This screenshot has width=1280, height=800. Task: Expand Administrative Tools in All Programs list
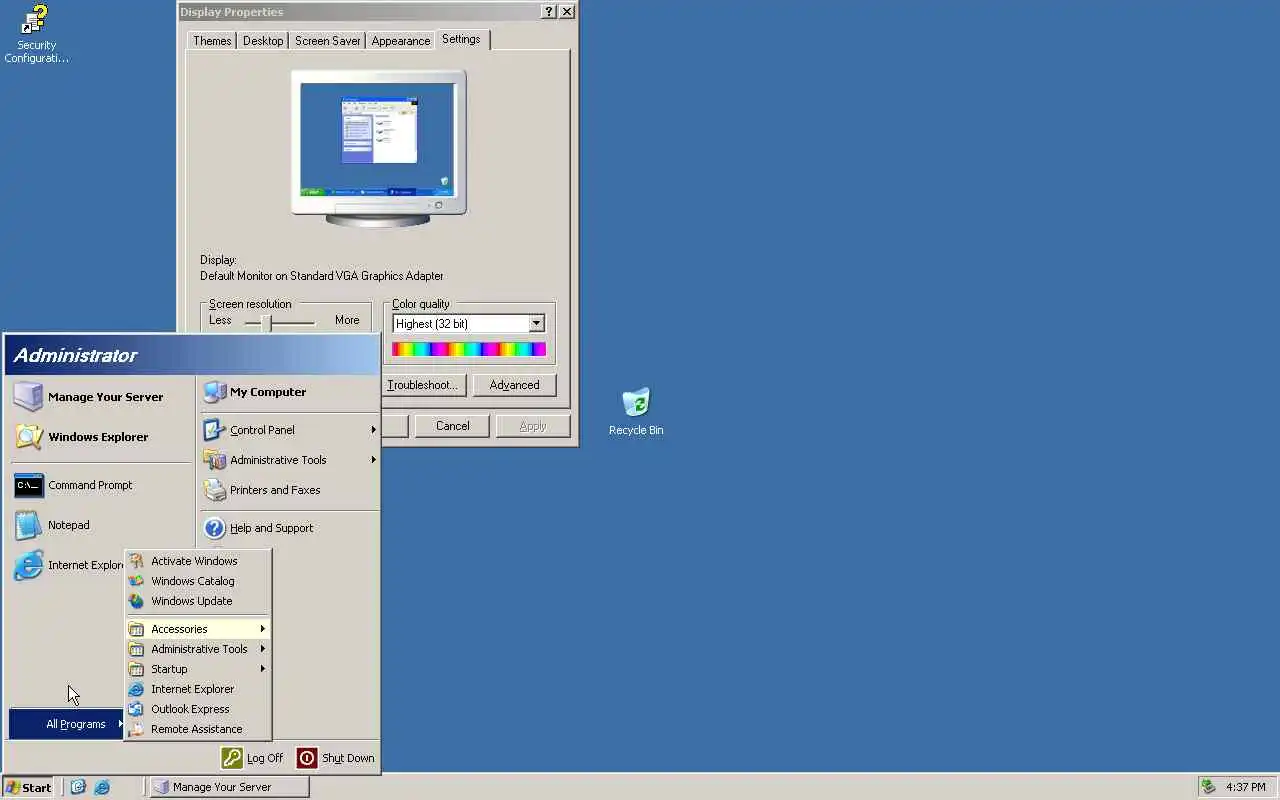pos(198,649)
